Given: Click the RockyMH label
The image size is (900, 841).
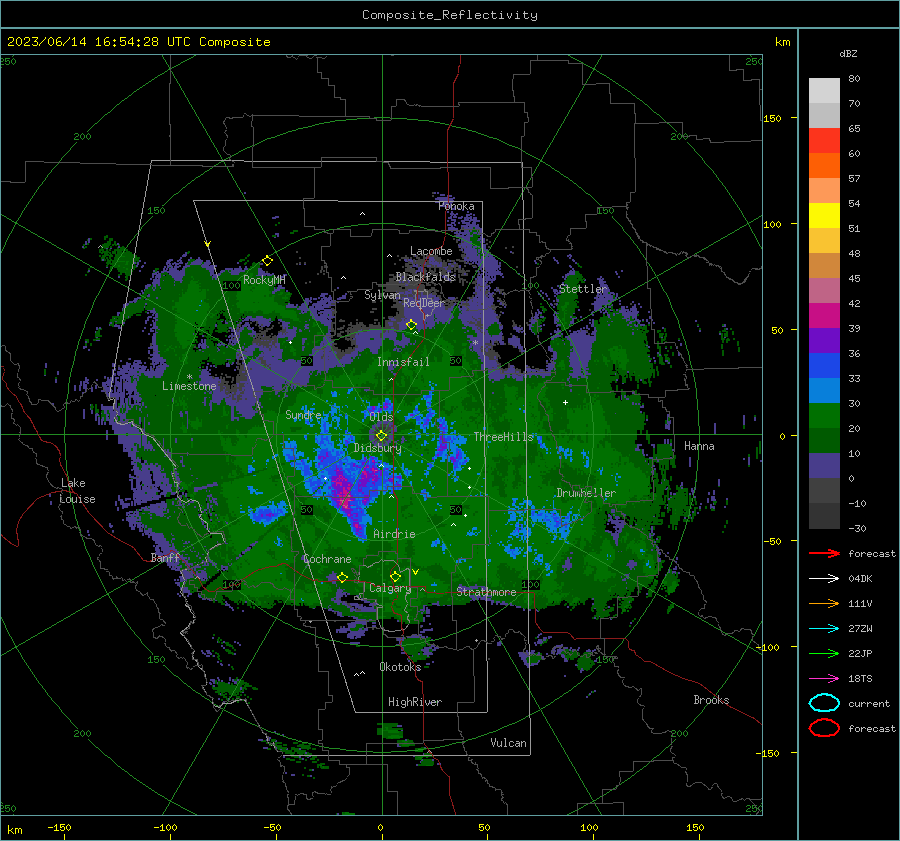Looking at the screenshot, I should coord(264,280).
